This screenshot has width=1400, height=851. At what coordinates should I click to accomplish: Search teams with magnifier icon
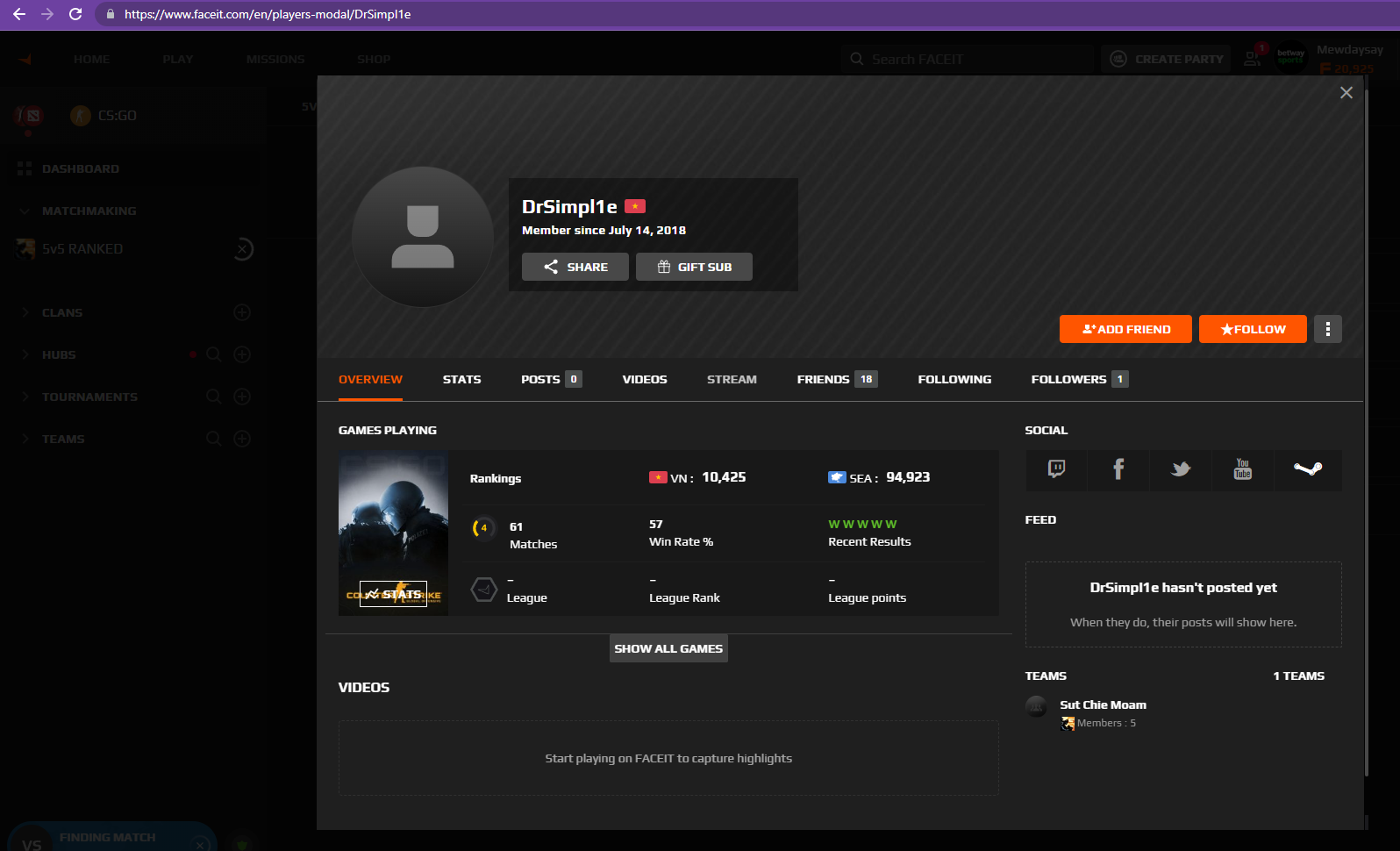[213, 439]
